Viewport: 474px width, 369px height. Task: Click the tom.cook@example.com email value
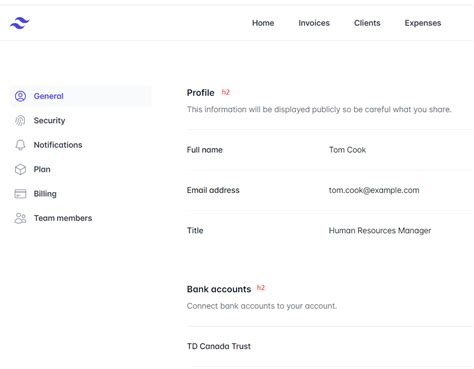coord(374,190)
